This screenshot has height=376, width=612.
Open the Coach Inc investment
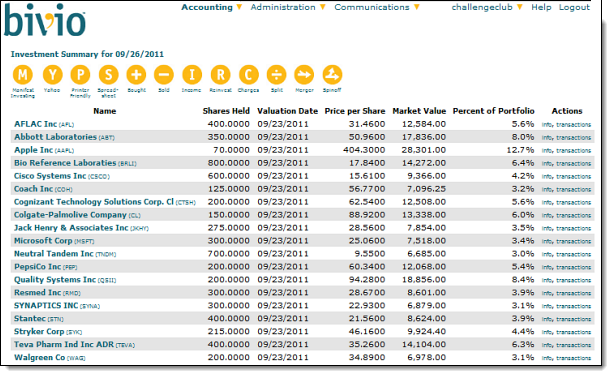[x=34, y=189]
